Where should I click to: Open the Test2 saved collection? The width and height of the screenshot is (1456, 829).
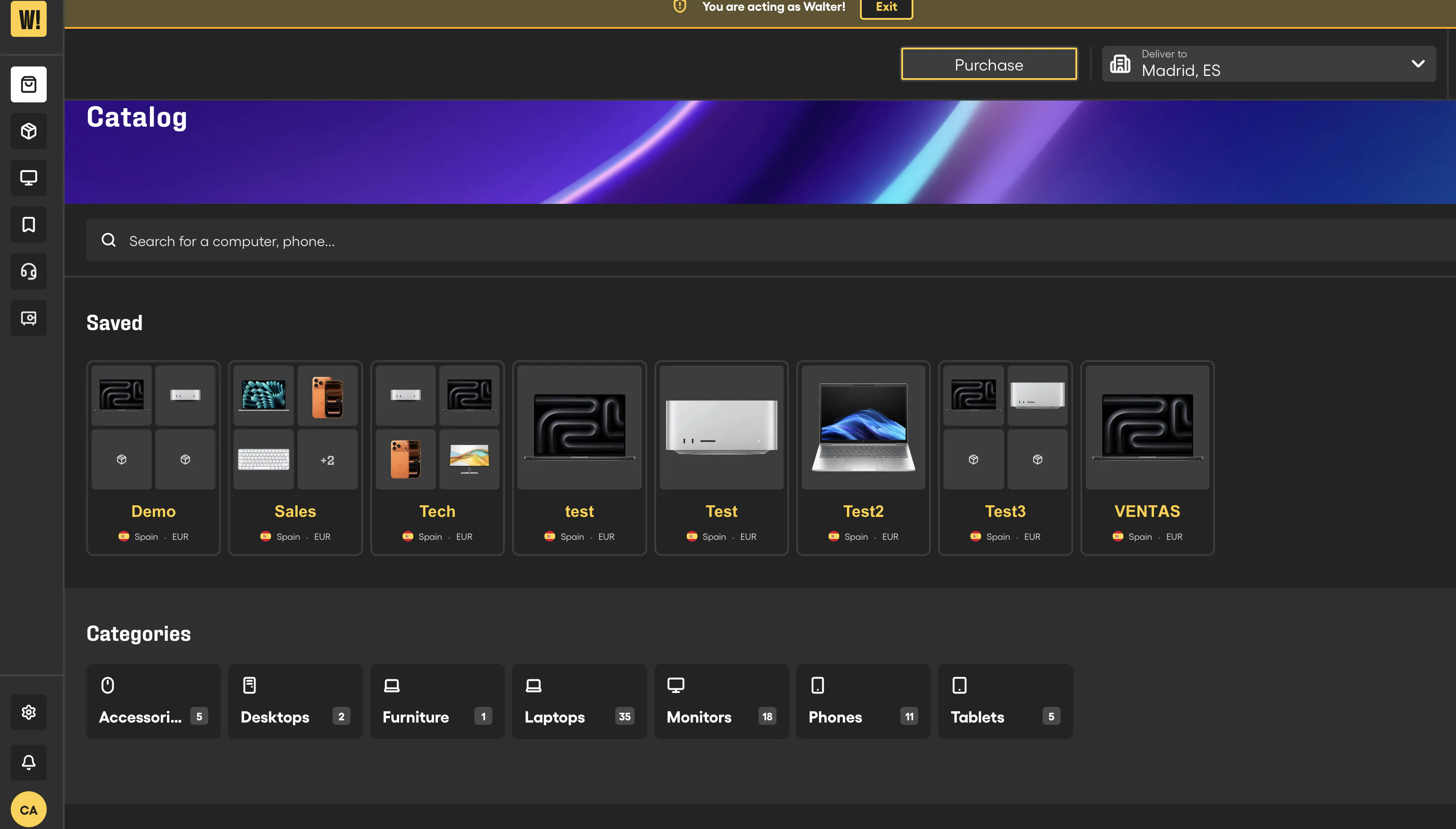863,458
